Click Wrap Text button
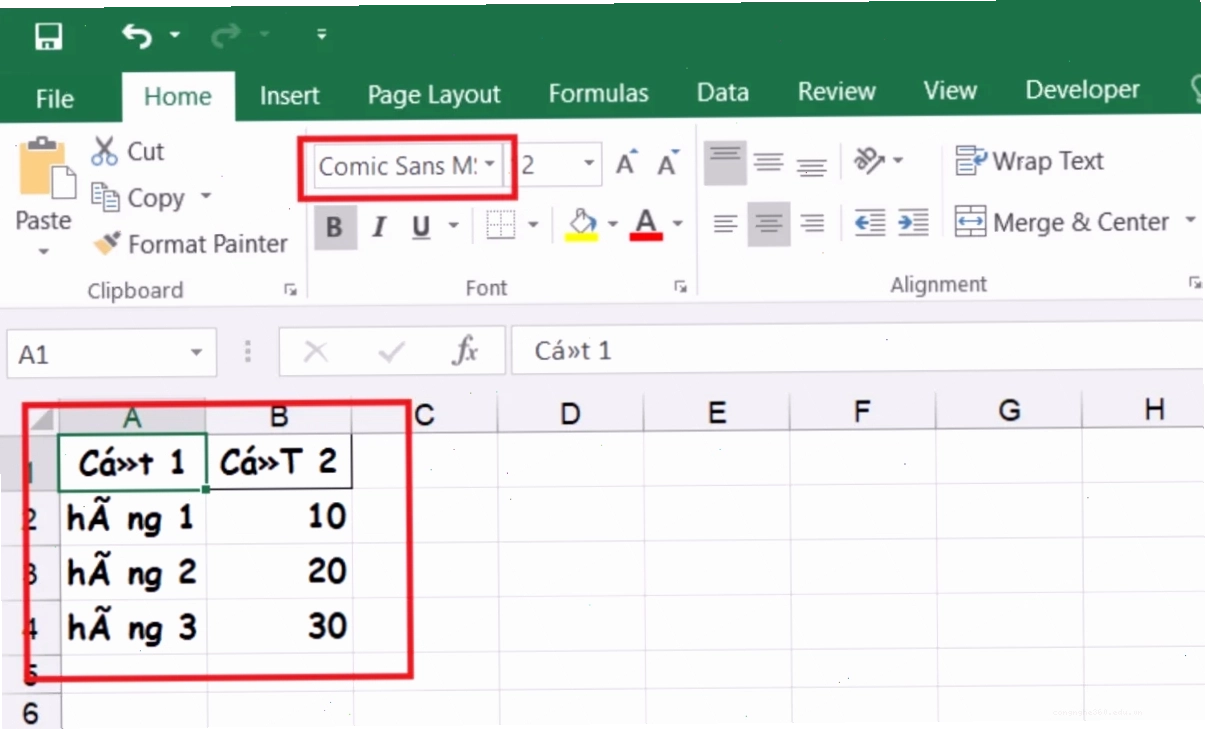This screenshot has width=1205, height=729. click(1029, 161)
